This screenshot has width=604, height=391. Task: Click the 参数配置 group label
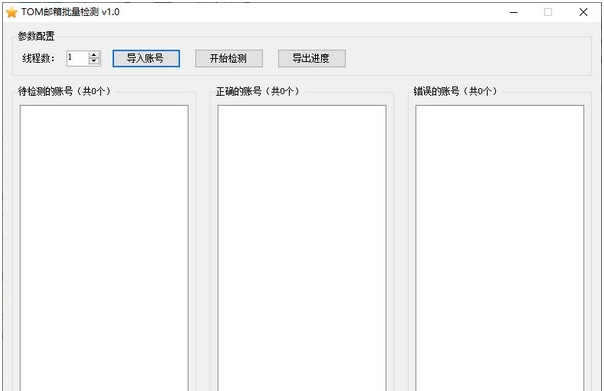point(36,36)
